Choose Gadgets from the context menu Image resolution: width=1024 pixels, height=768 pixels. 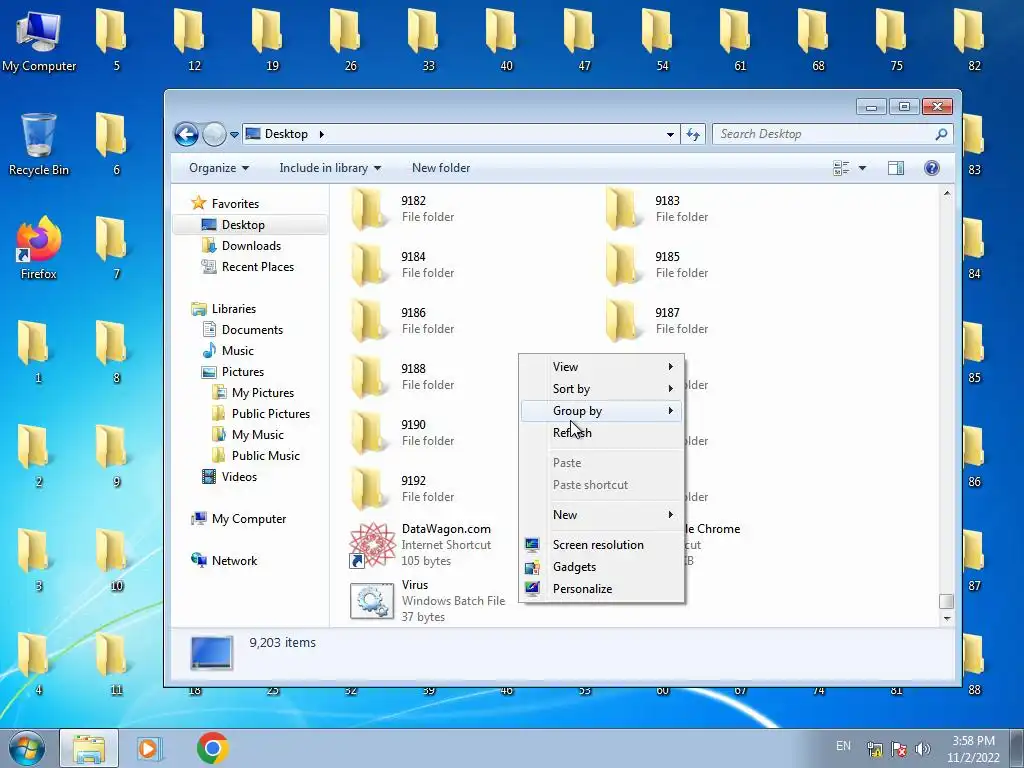(601, 567)
